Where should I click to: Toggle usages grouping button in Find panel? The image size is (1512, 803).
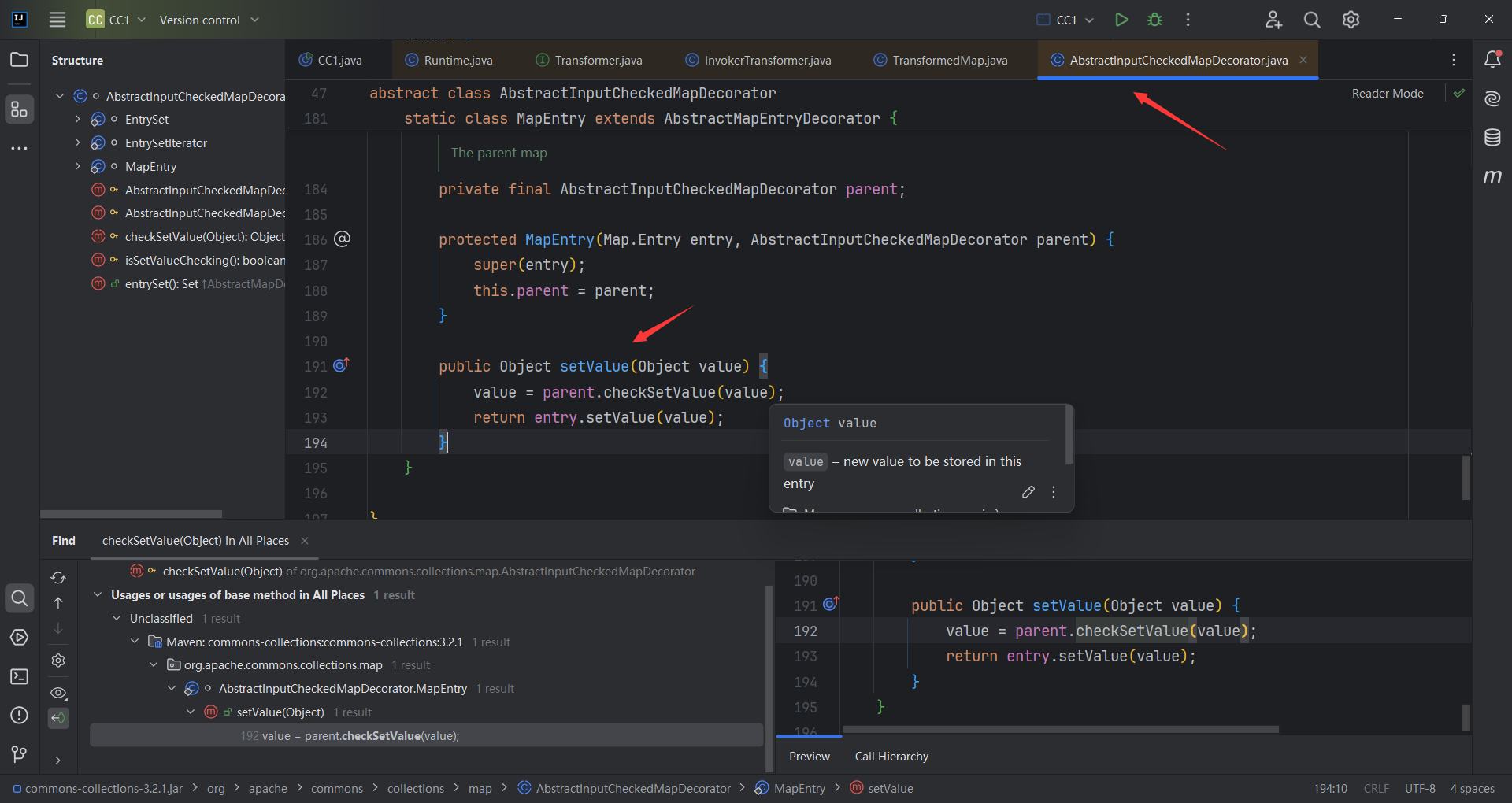(x=58, y=718)
